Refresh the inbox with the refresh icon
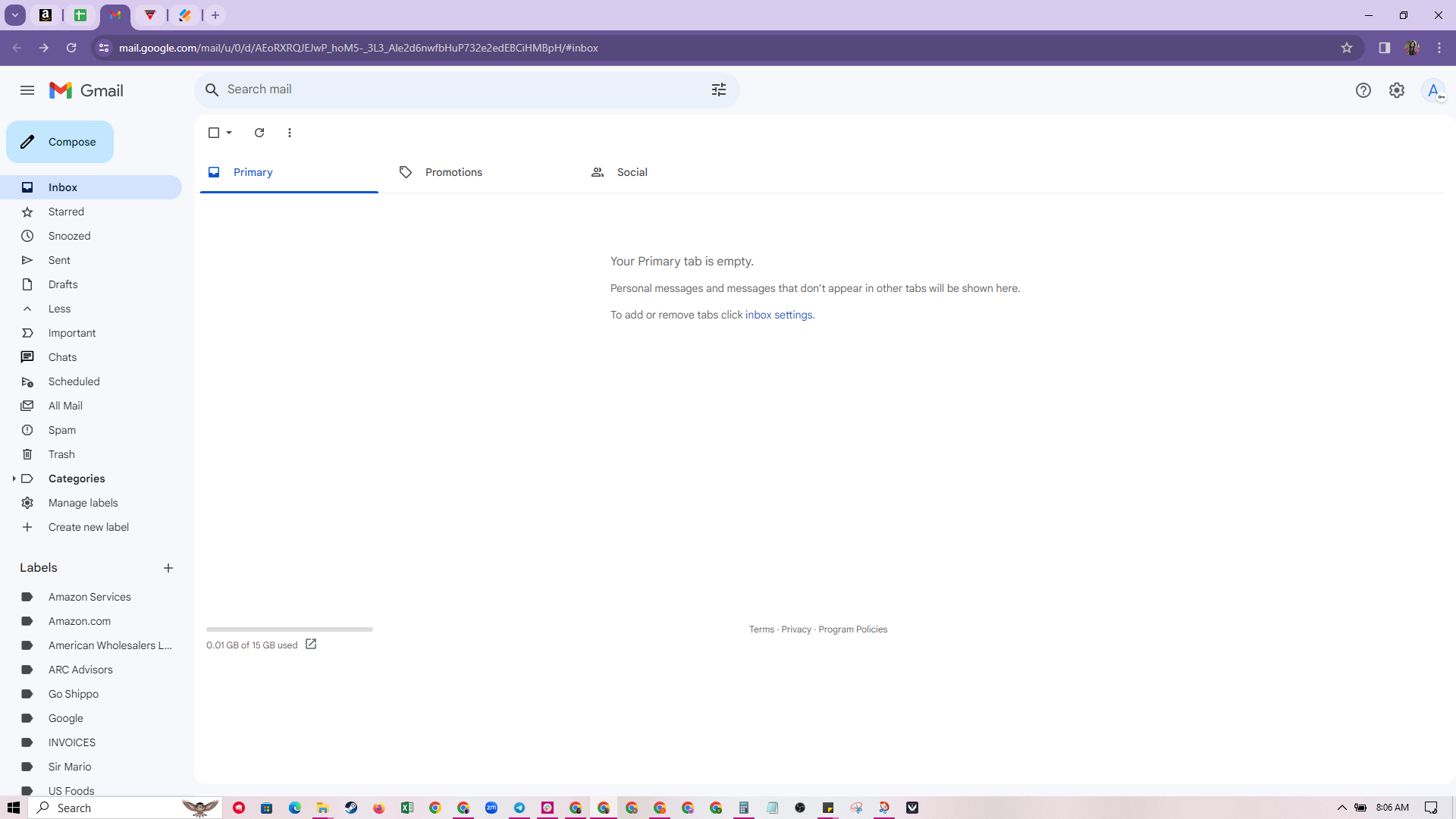 point(259,133)
